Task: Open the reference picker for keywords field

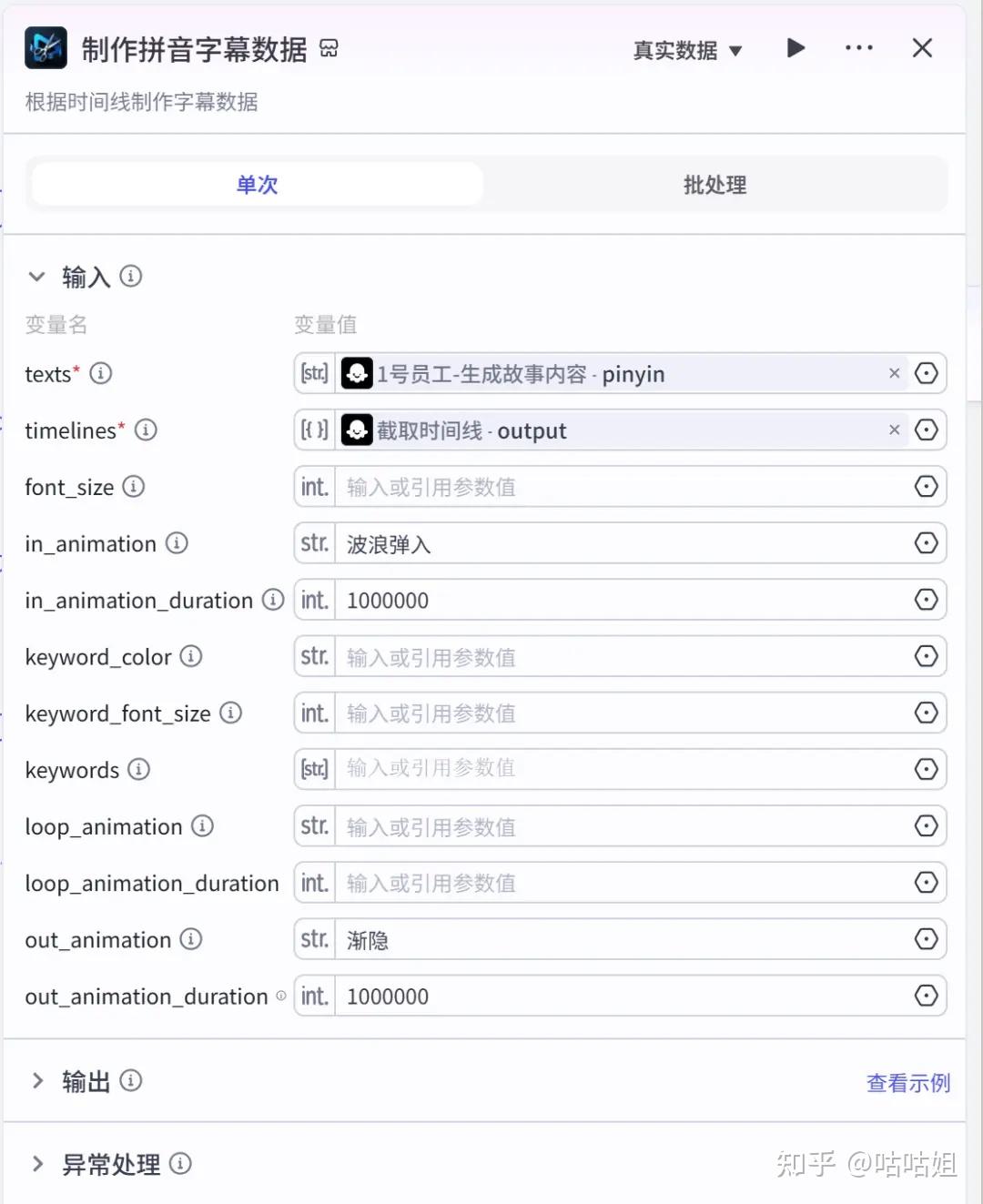Action: pyautogui.click(x=926, y=770)
